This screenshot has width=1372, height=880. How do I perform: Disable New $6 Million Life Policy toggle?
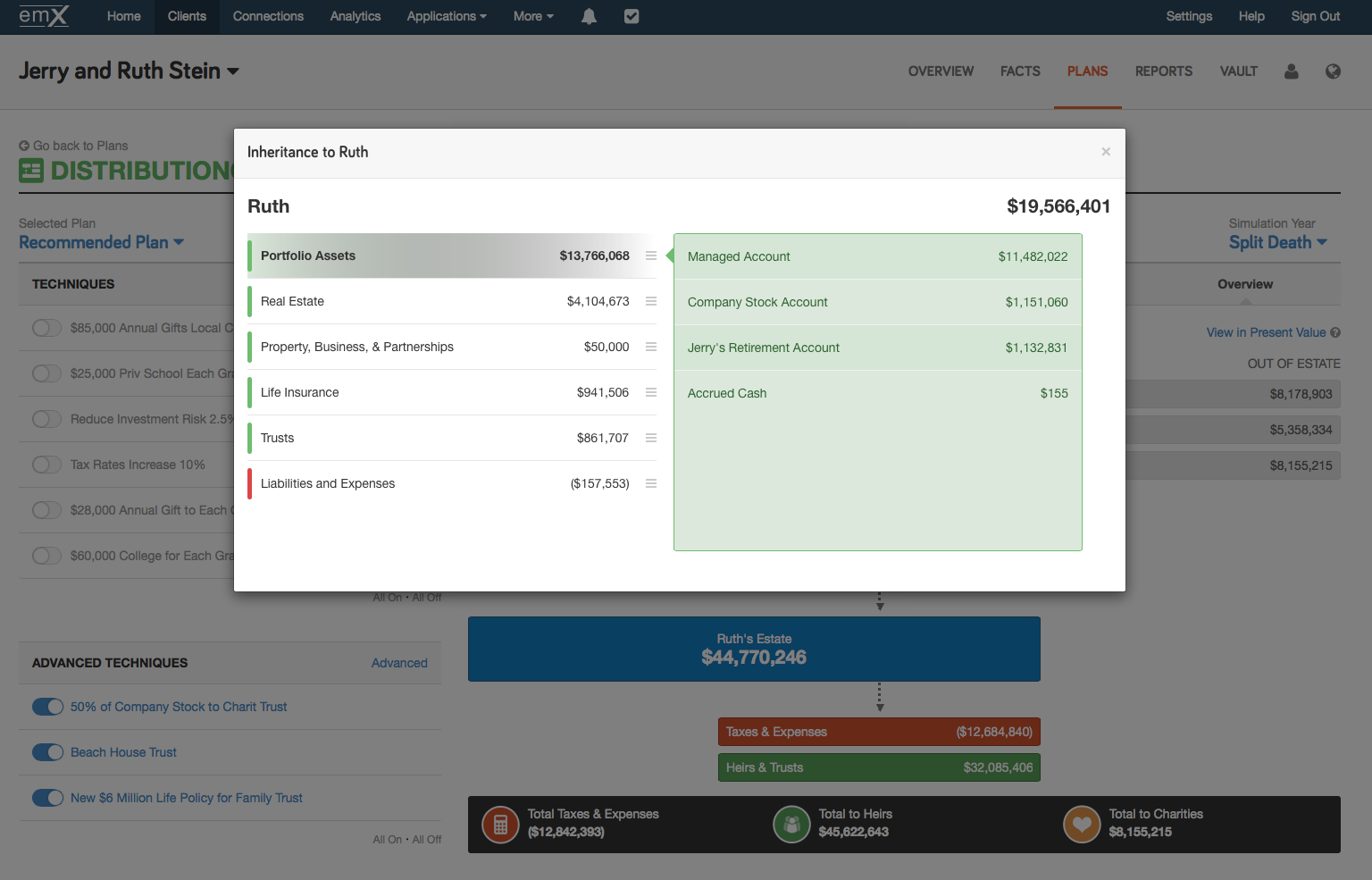[48, 798]
